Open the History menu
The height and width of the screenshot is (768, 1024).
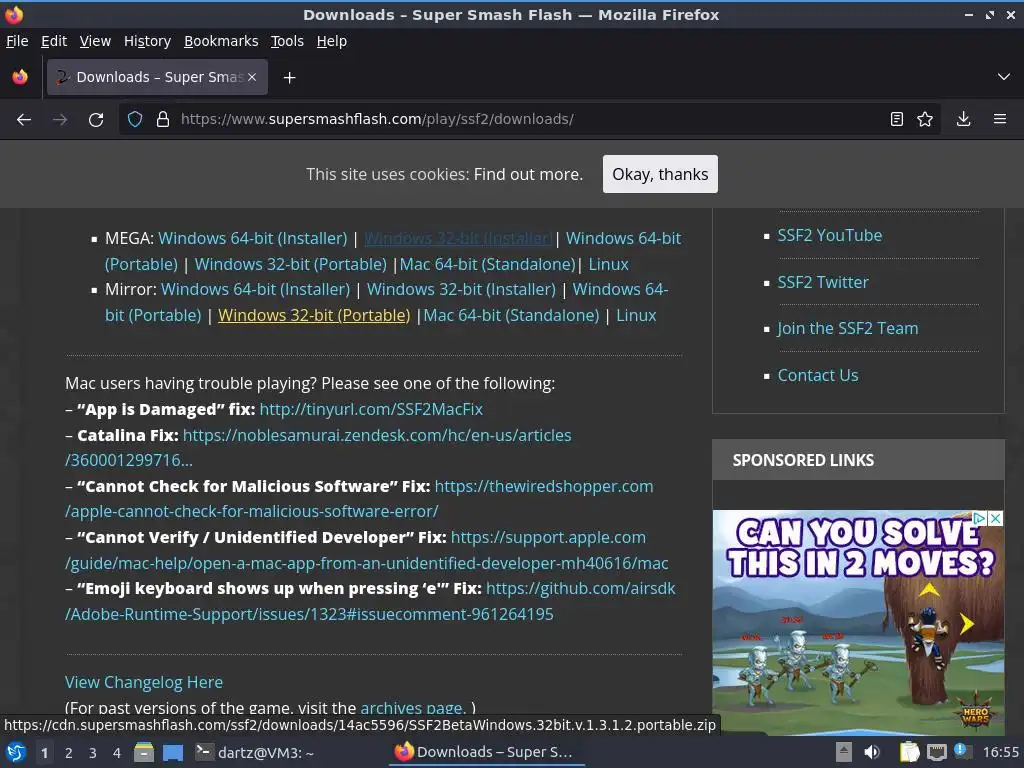coord(147,41)
